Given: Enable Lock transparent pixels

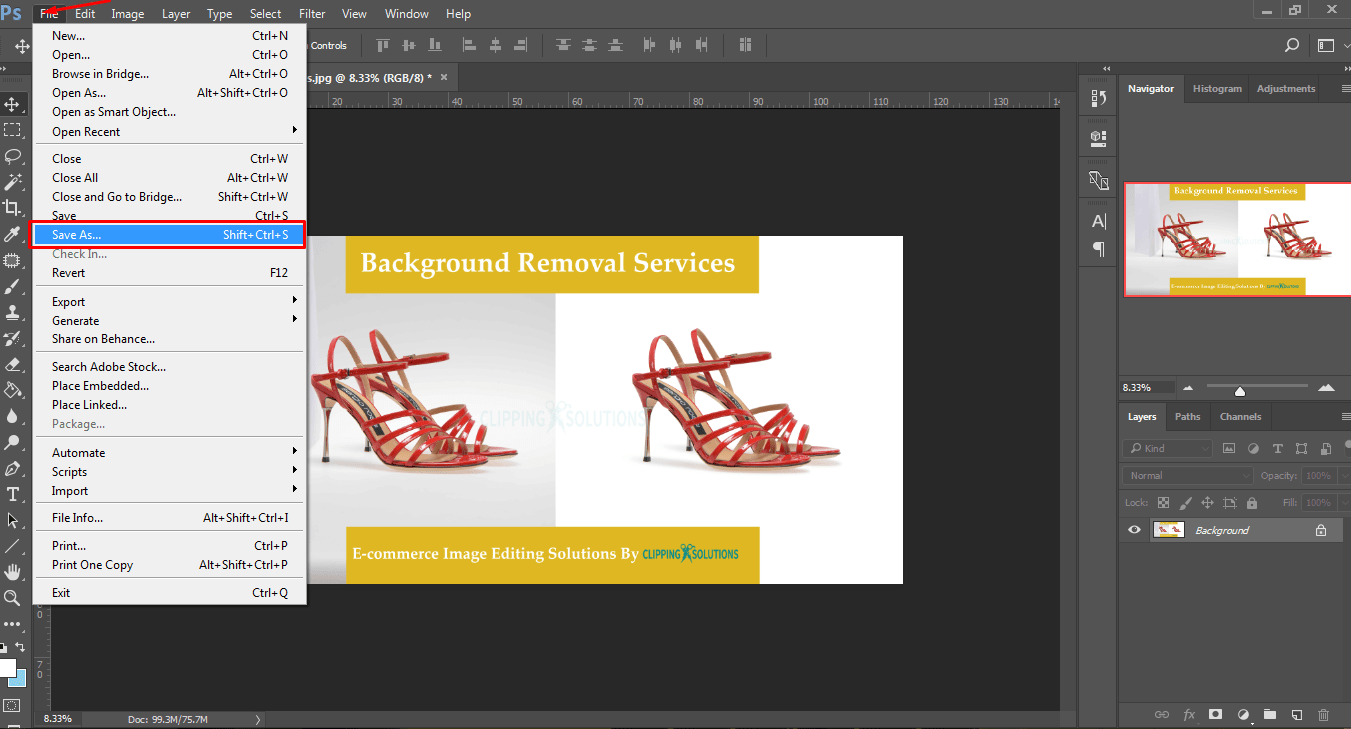Looking at the screenshot, I should coord(1162,502).
